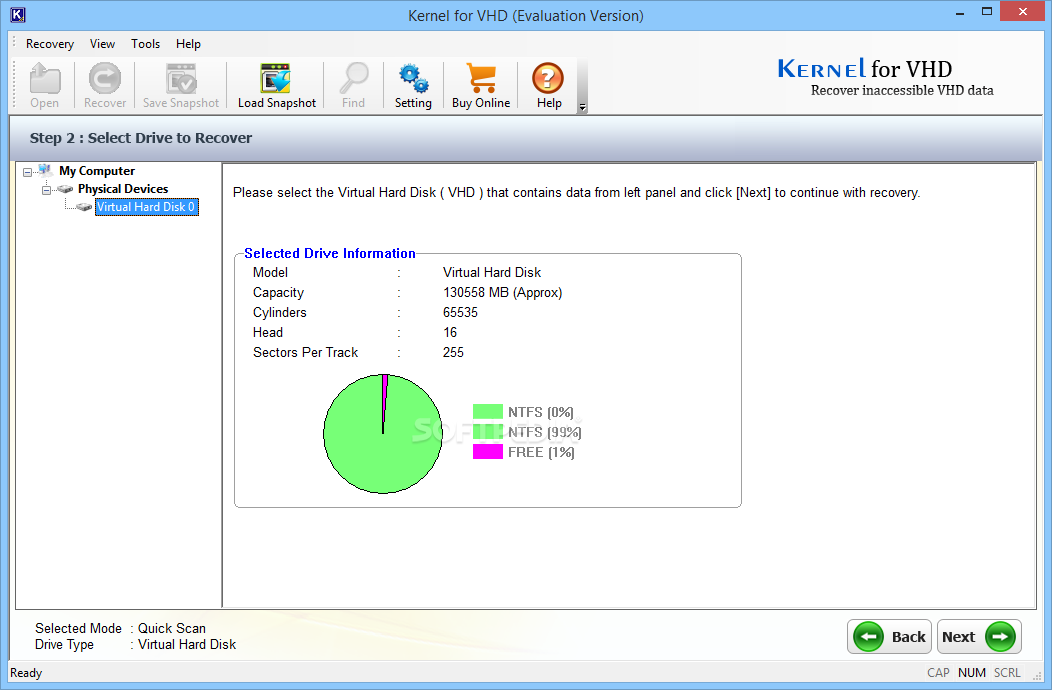Image resolution: width=1052 pixels, height=690 pixels.
Task: Click the Open toolbar icon
Action: (45, 79)
